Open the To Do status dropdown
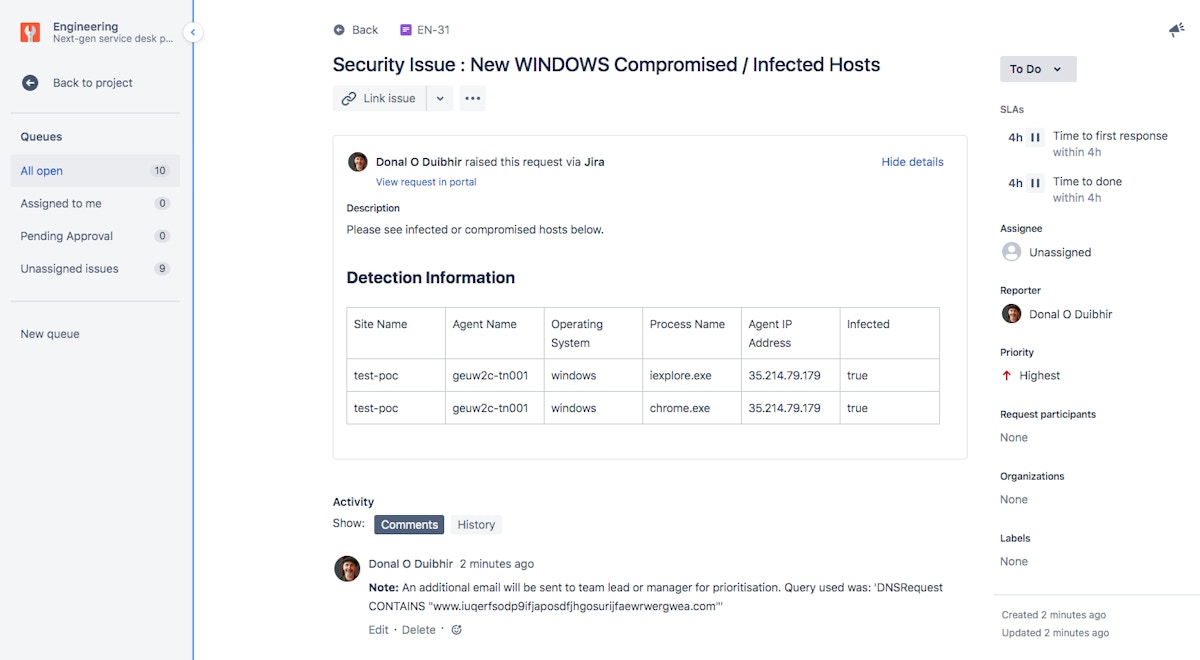The height and width of the screenshot is (660, 1200). coord(1037,69)
